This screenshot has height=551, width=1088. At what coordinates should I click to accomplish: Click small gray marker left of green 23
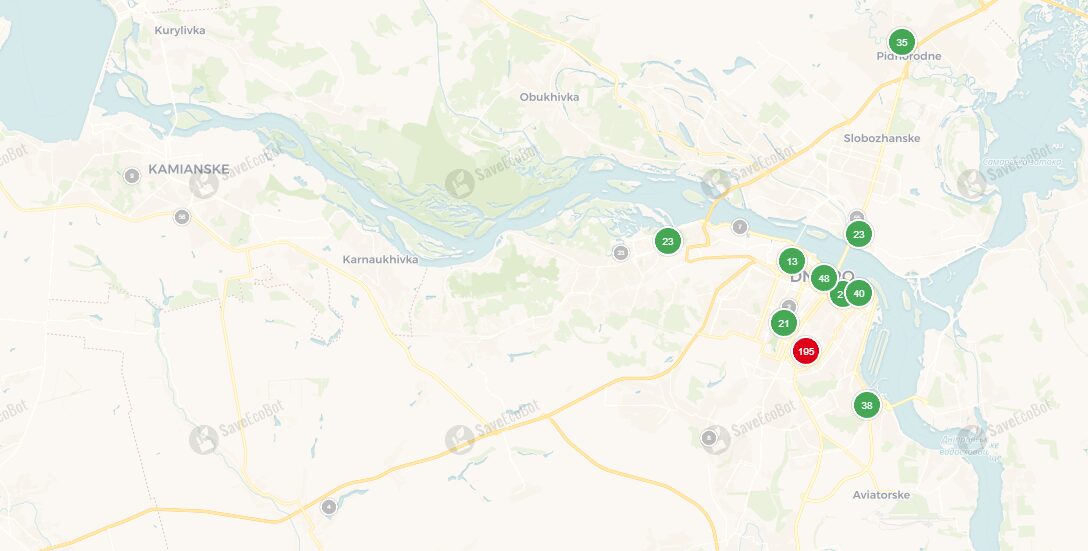(x=620, y=253)
